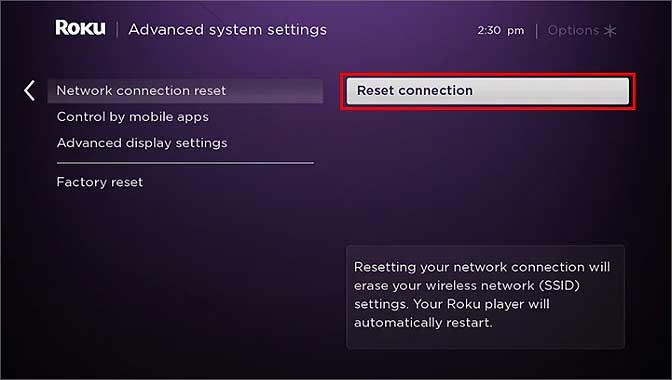This screenshot has width=672, height=380.
Task: Open Advanced display settings
Action: click(142, 143)
